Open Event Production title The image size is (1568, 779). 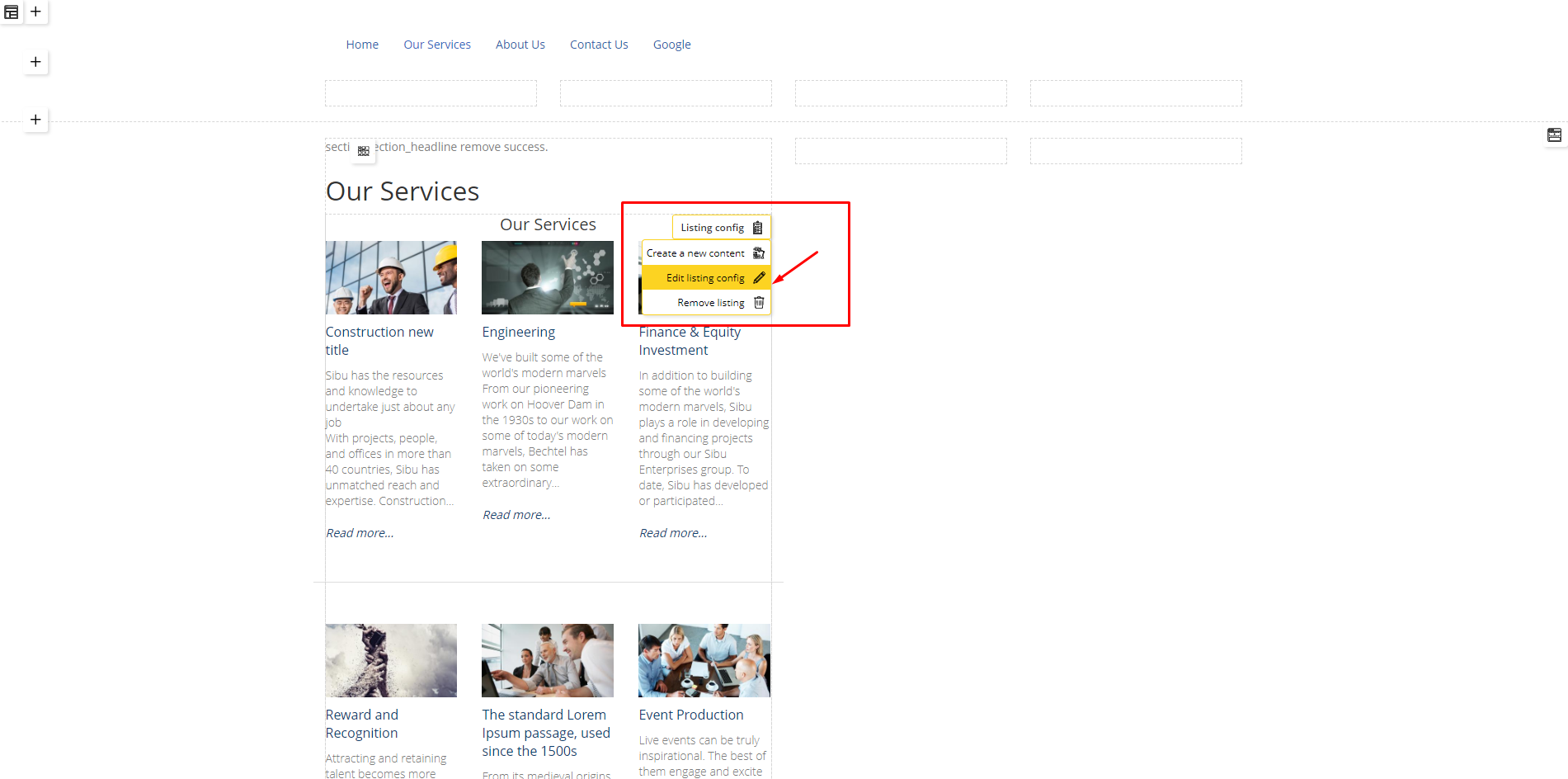pyautogui.click(x=691, y=715)
